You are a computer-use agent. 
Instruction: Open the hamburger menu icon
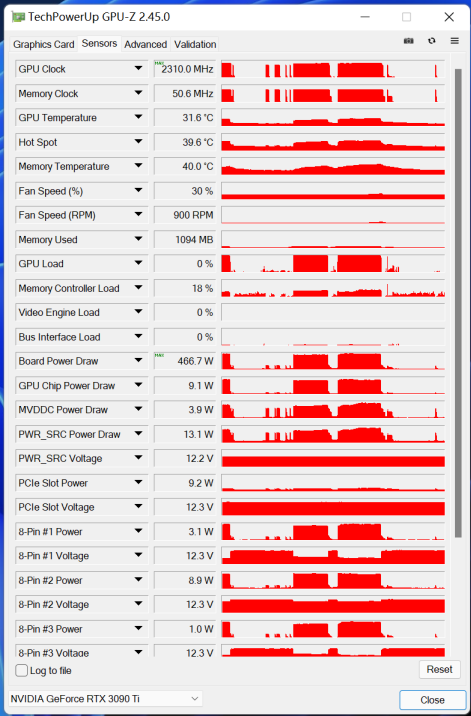[454, 41]
